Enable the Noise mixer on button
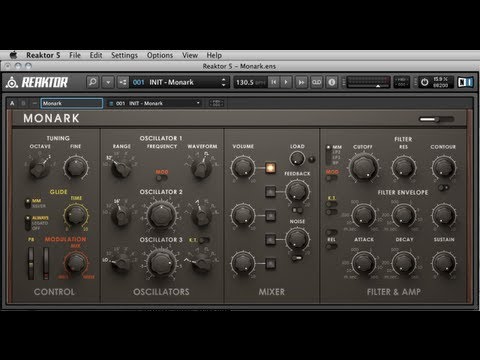 pos(270,239)
